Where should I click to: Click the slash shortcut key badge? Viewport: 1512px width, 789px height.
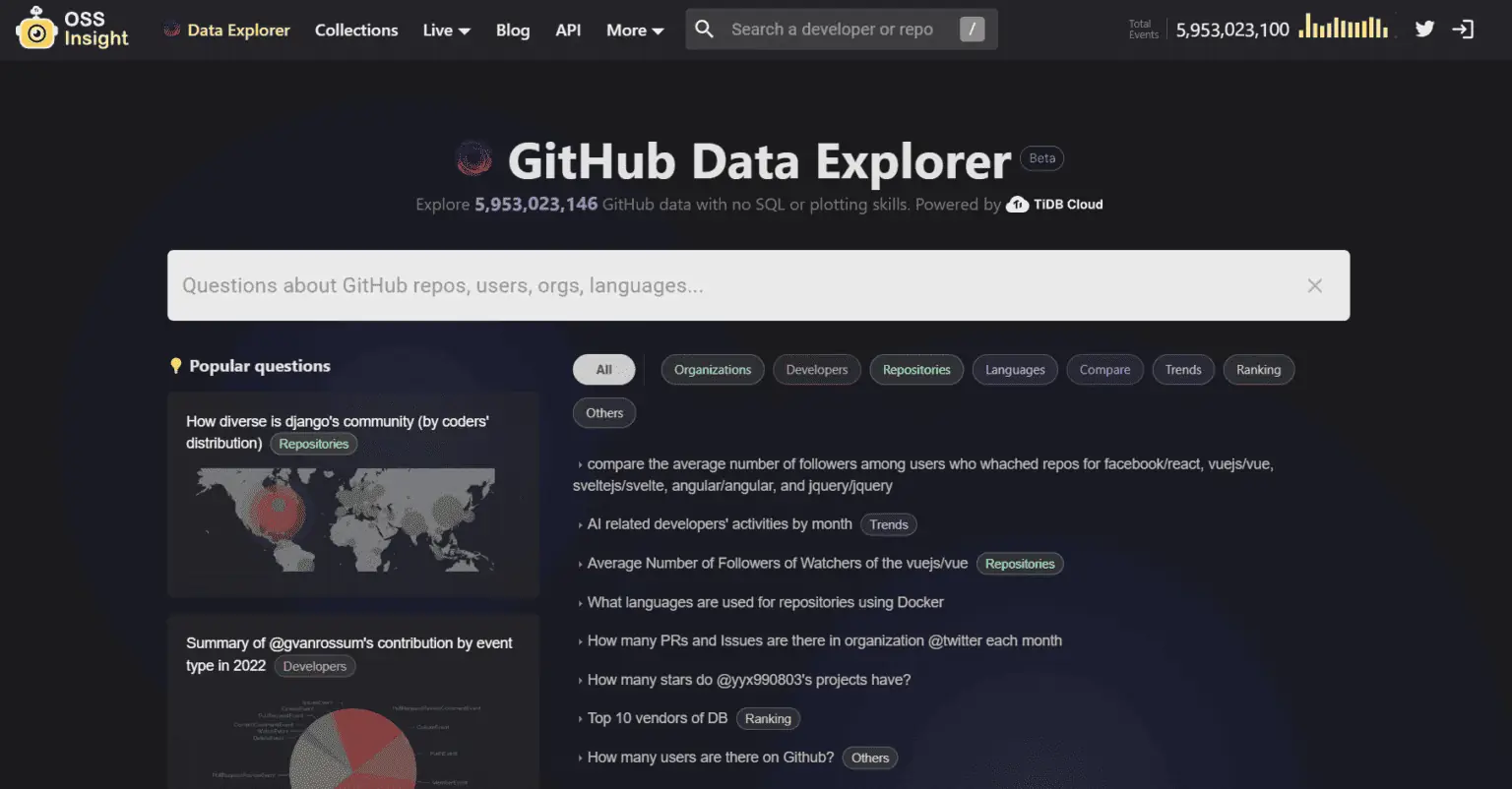(972, 30)
